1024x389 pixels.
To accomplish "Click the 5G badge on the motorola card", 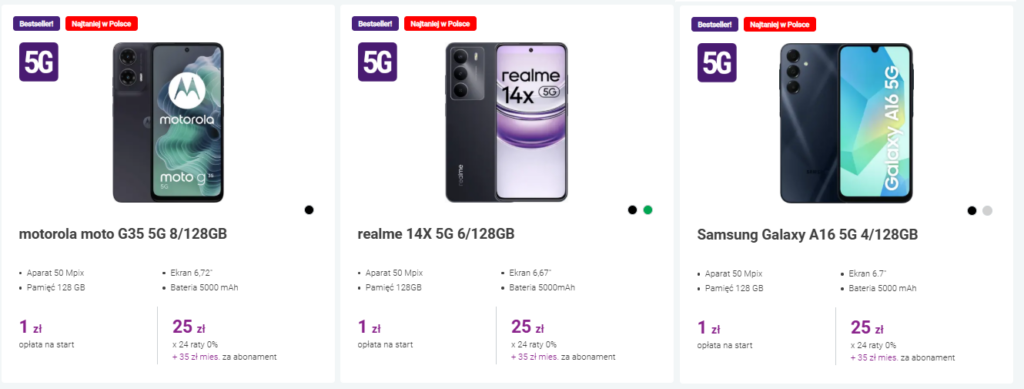I will coord(39,62).
